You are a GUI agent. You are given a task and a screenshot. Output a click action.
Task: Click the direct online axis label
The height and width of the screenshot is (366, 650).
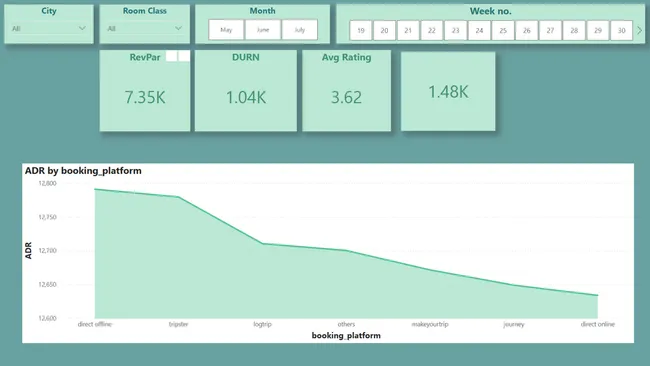point(597,324)
